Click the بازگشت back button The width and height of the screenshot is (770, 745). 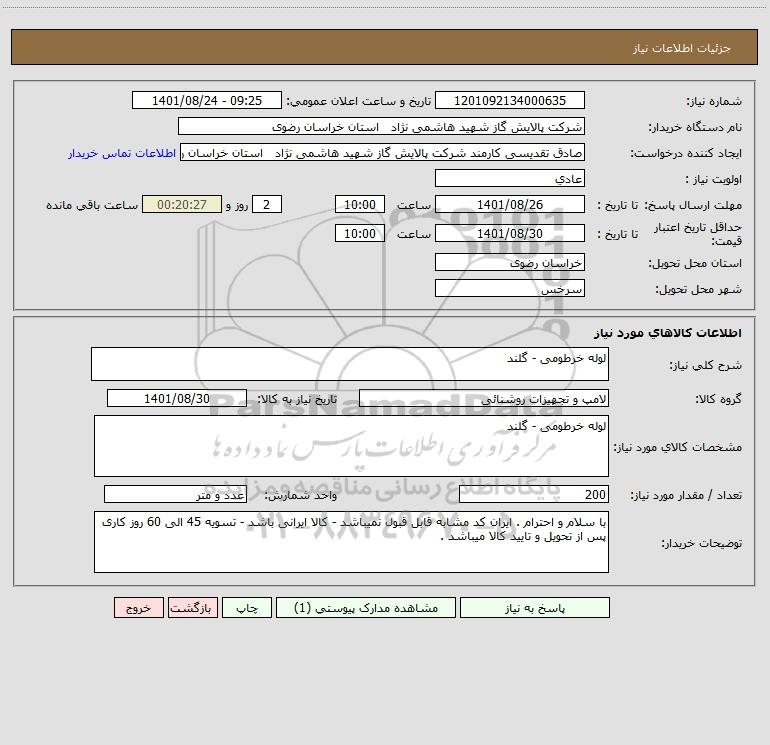point(192,607)
